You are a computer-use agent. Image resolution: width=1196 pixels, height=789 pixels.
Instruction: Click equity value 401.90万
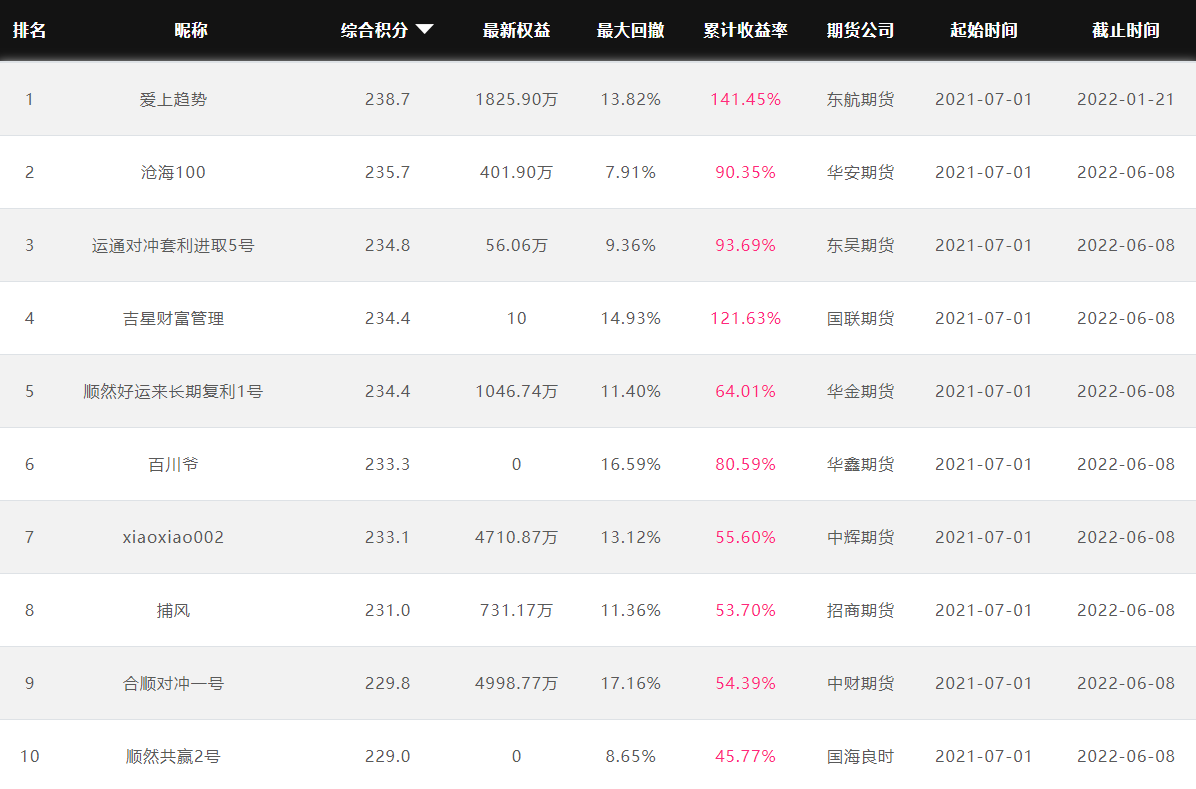(516, 172)
